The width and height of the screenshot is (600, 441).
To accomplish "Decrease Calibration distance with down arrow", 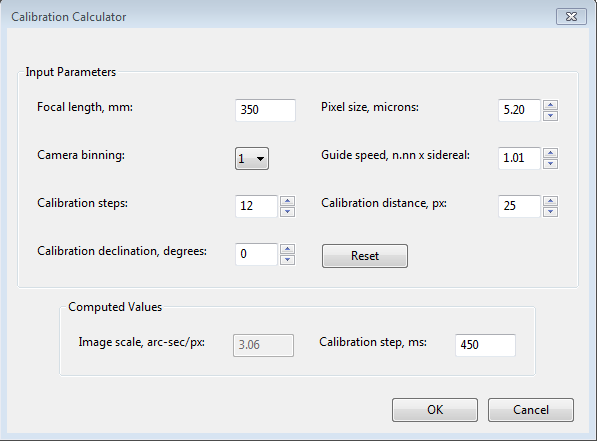I will 550,212.
